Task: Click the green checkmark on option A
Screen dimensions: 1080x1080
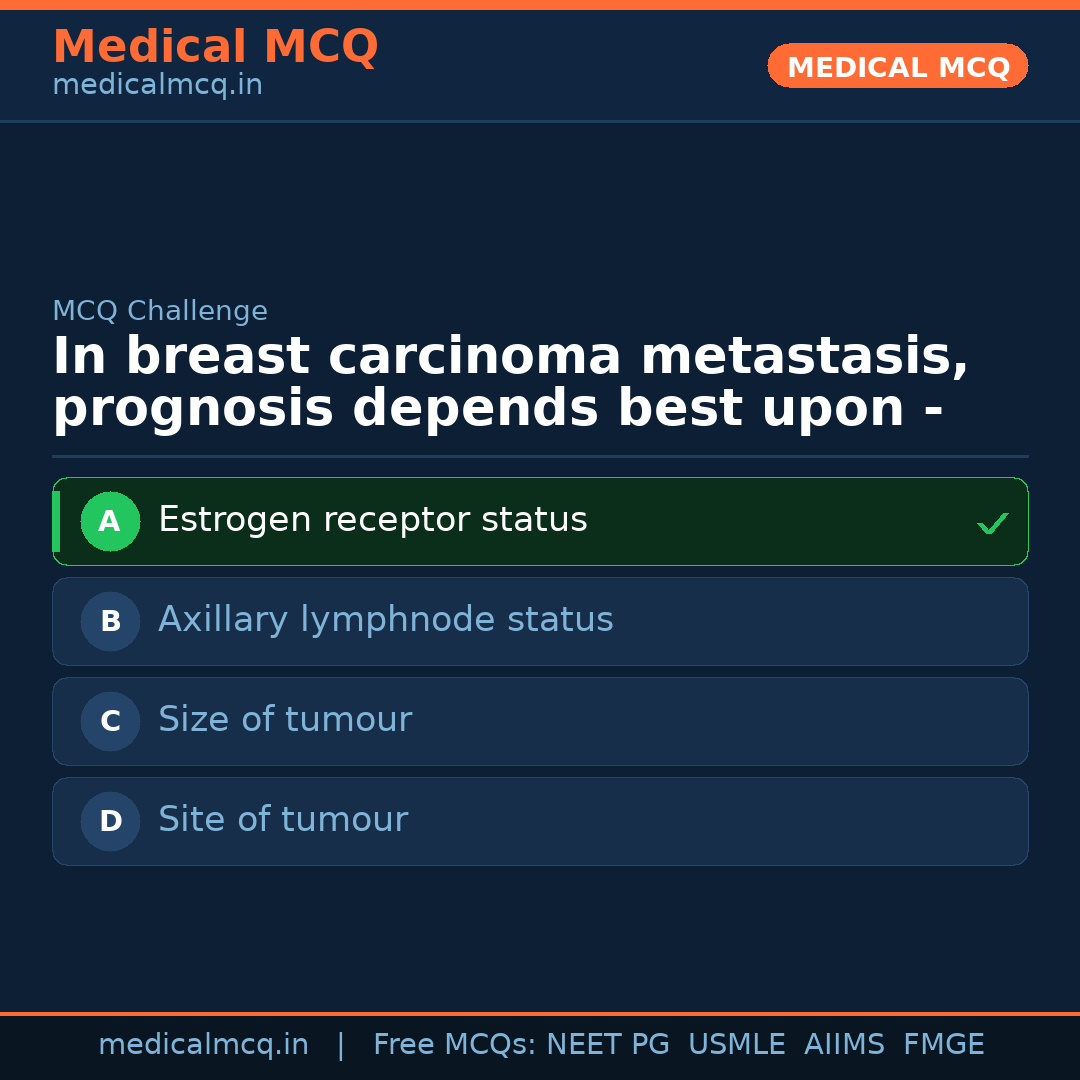Action: tap(992, 522)
